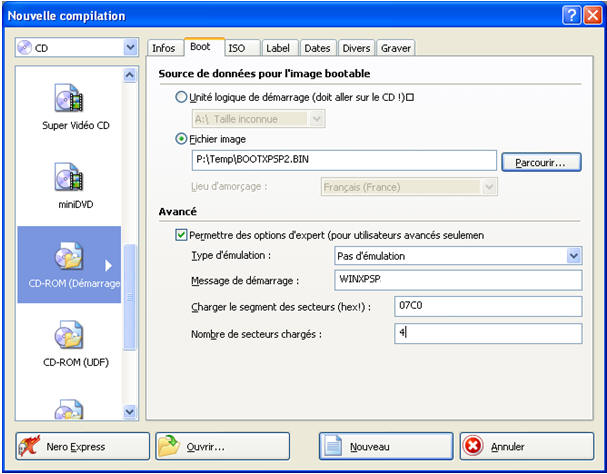This screenshot has height=474, width=607.
Task: Select the Super Vidéo CD compilation icon
Action: pos(69,98)
